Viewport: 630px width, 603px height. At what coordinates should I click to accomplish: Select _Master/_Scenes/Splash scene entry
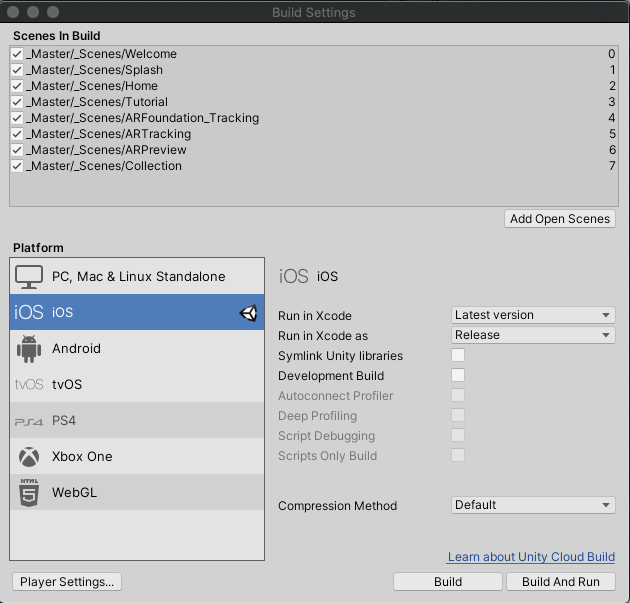click(313, 70)
